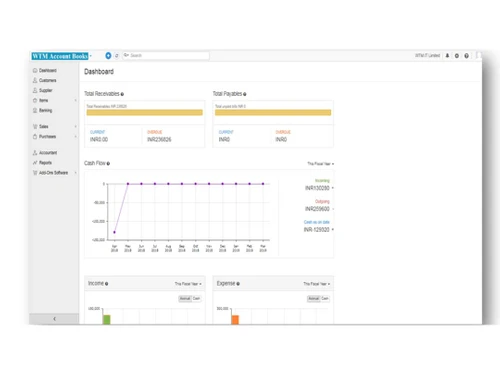Click the Outgoing amount value
Screen dimensions: 500x375
click(x=317, y=209)
